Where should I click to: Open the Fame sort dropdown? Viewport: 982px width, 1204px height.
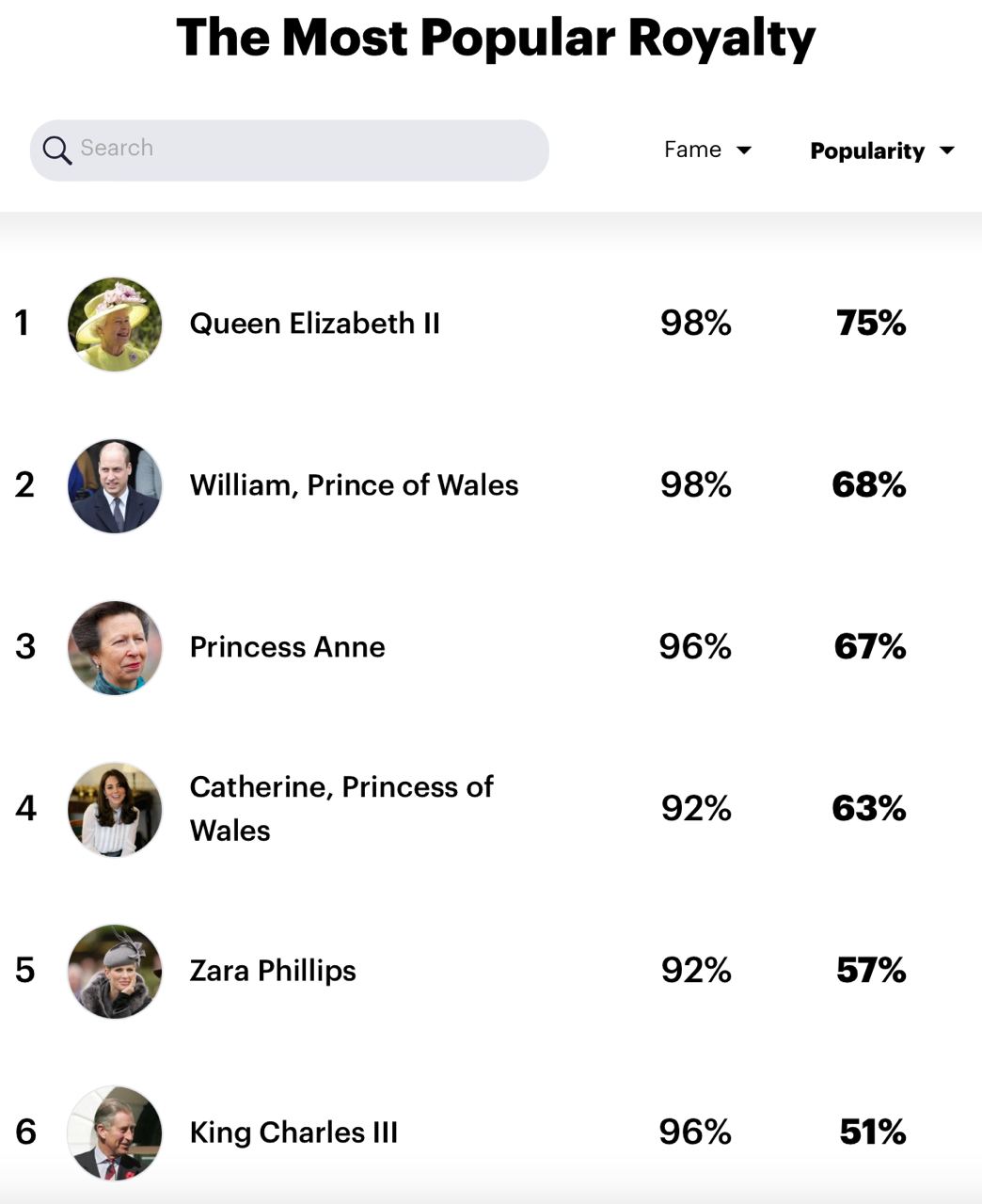coord(707,150)
